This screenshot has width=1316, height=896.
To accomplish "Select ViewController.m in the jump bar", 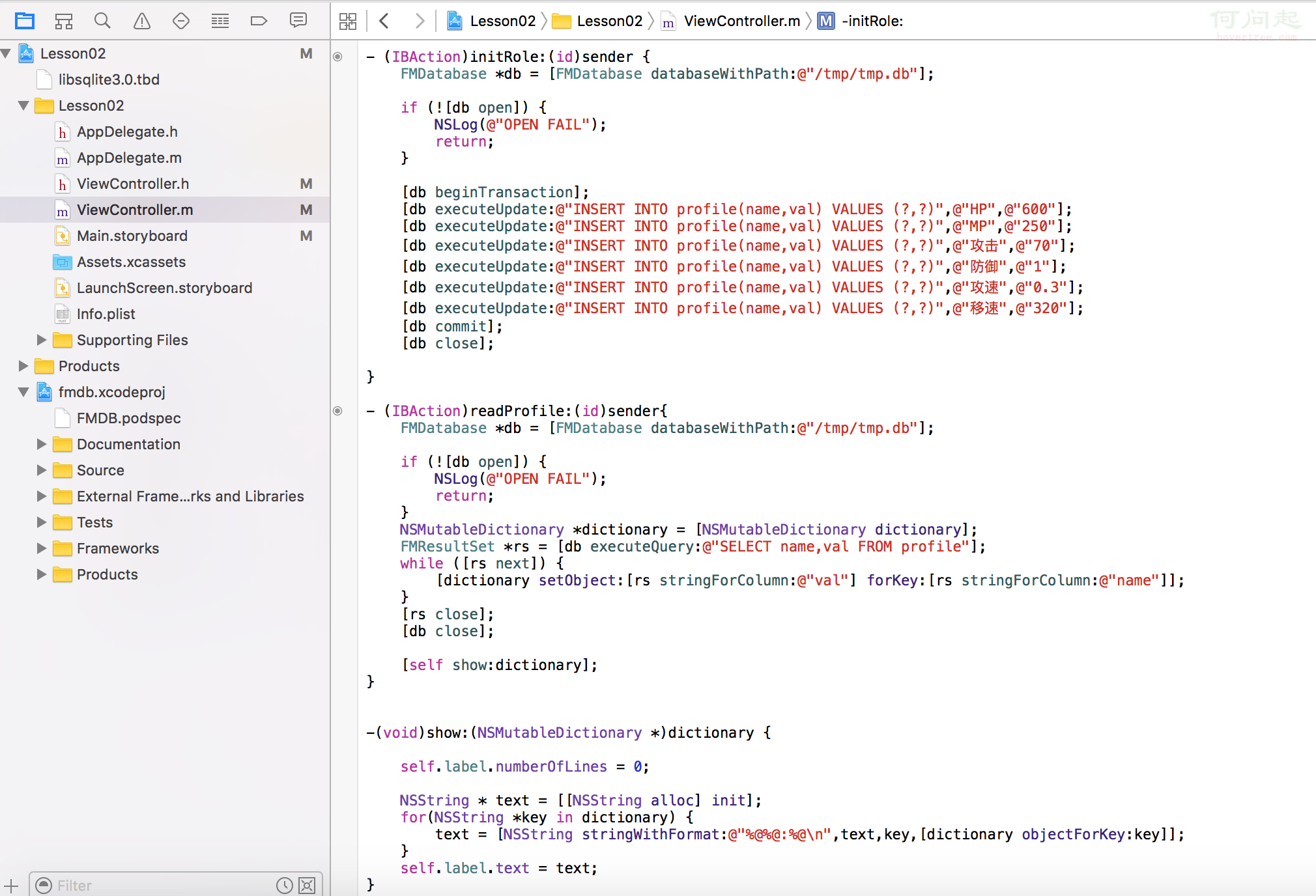I will pos(741,21).
